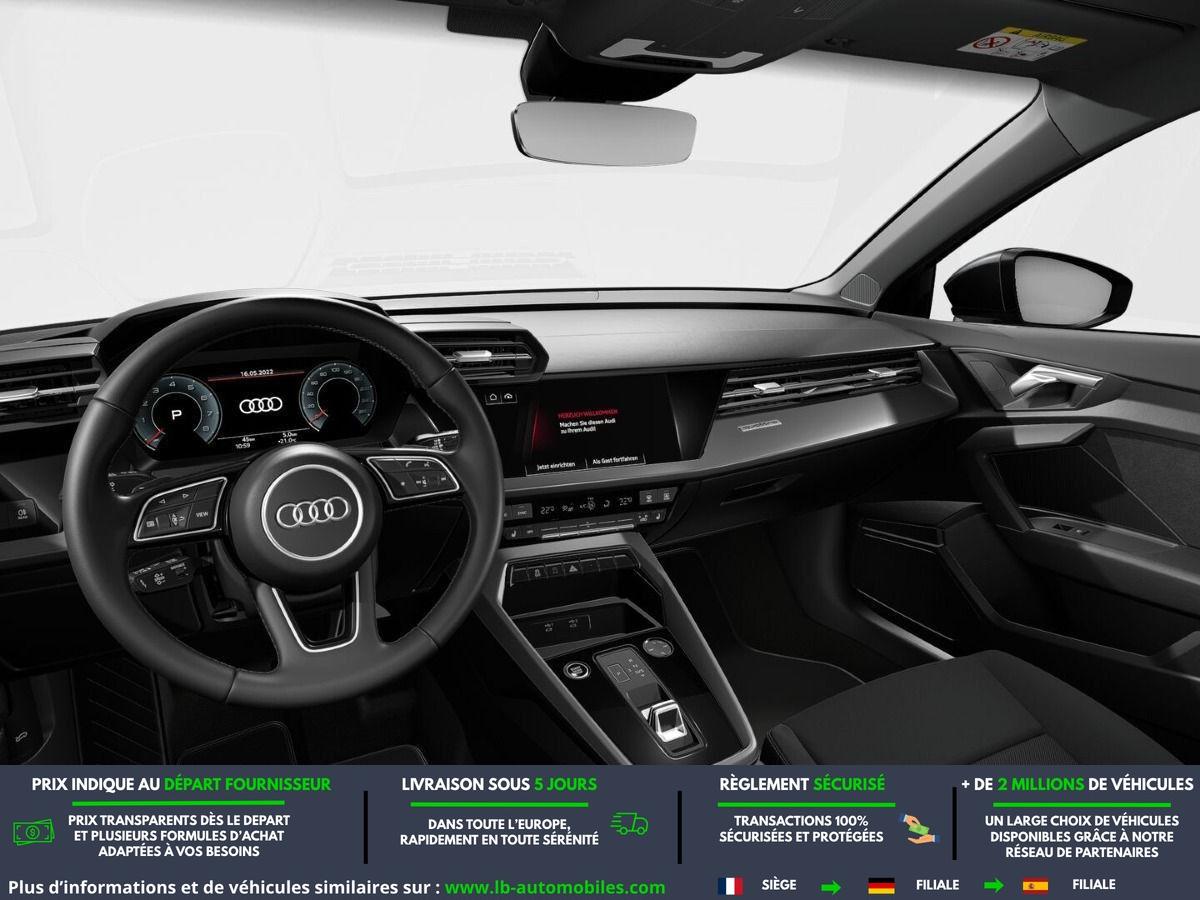Click the 'PRIX INDIQUE AU DÉPART FOURNISSEUR' heading
The width and height of the screenshot is (1200, 900).
pyautogui.click(x=181, y=785)
